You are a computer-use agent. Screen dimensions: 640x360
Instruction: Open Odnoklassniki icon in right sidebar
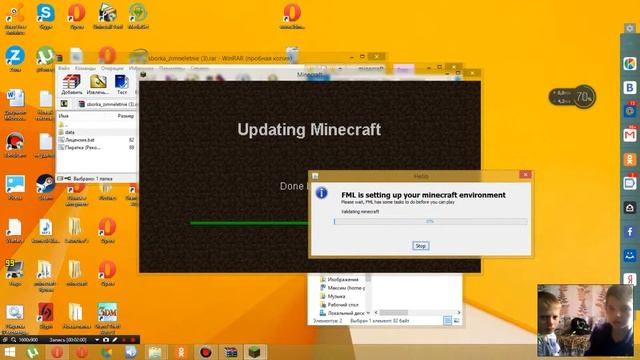click(x=630, y=160)
